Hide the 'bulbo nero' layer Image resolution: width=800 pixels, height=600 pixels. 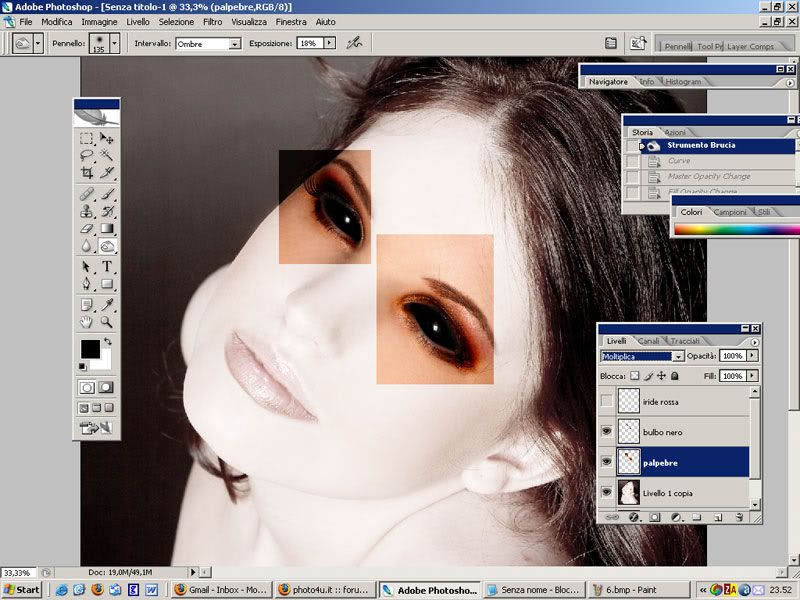(606, 432)
